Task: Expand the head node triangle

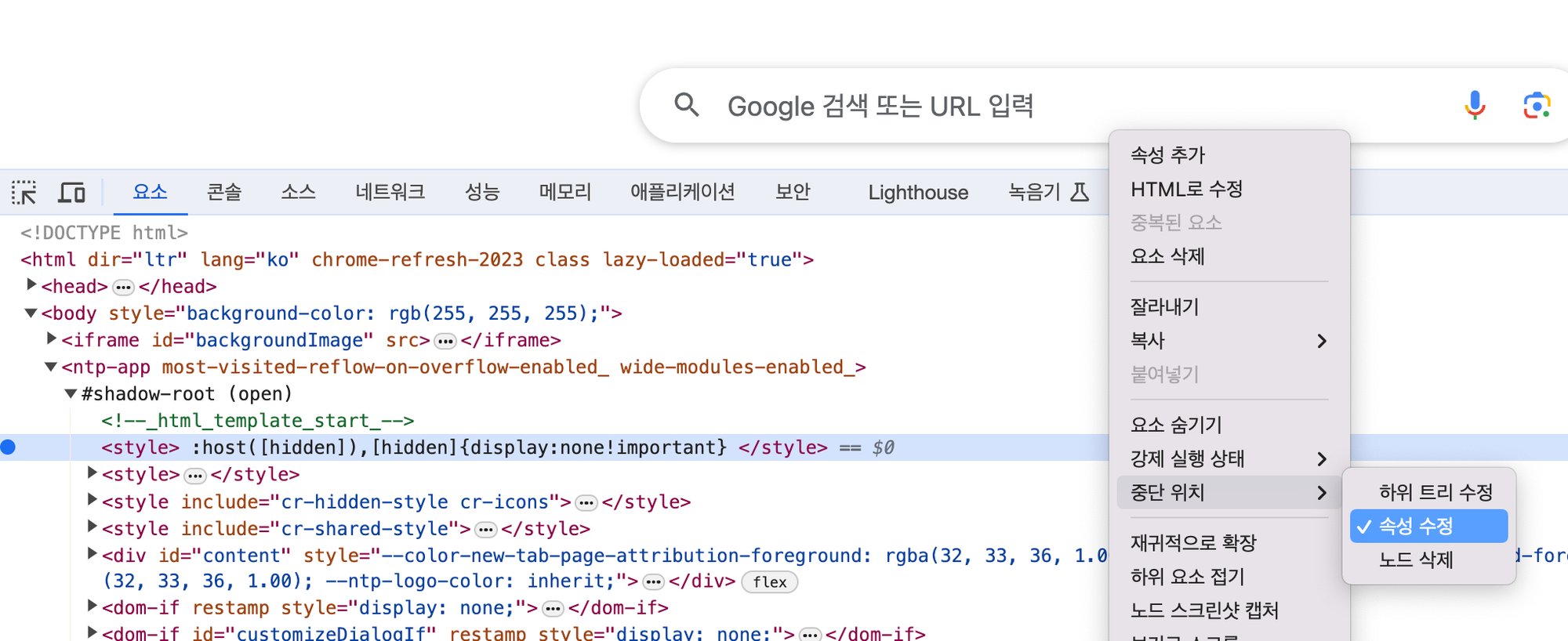Action: (31, 284)
